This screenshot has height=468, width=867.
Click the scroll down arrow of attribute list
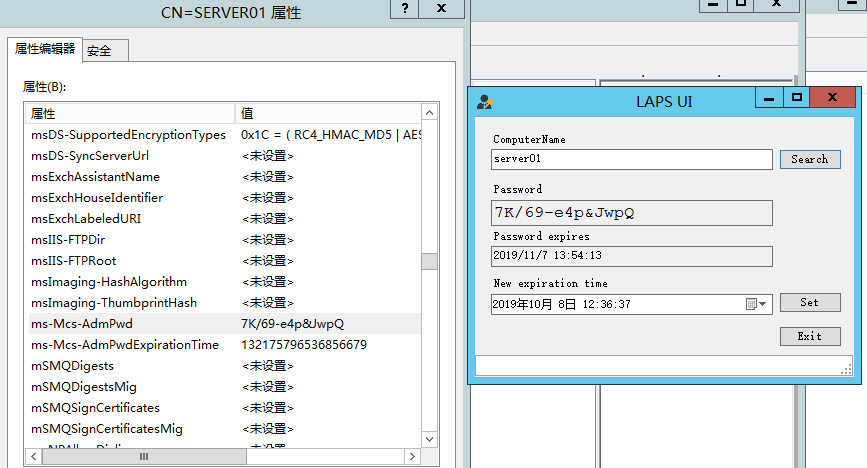click(430, 439)
